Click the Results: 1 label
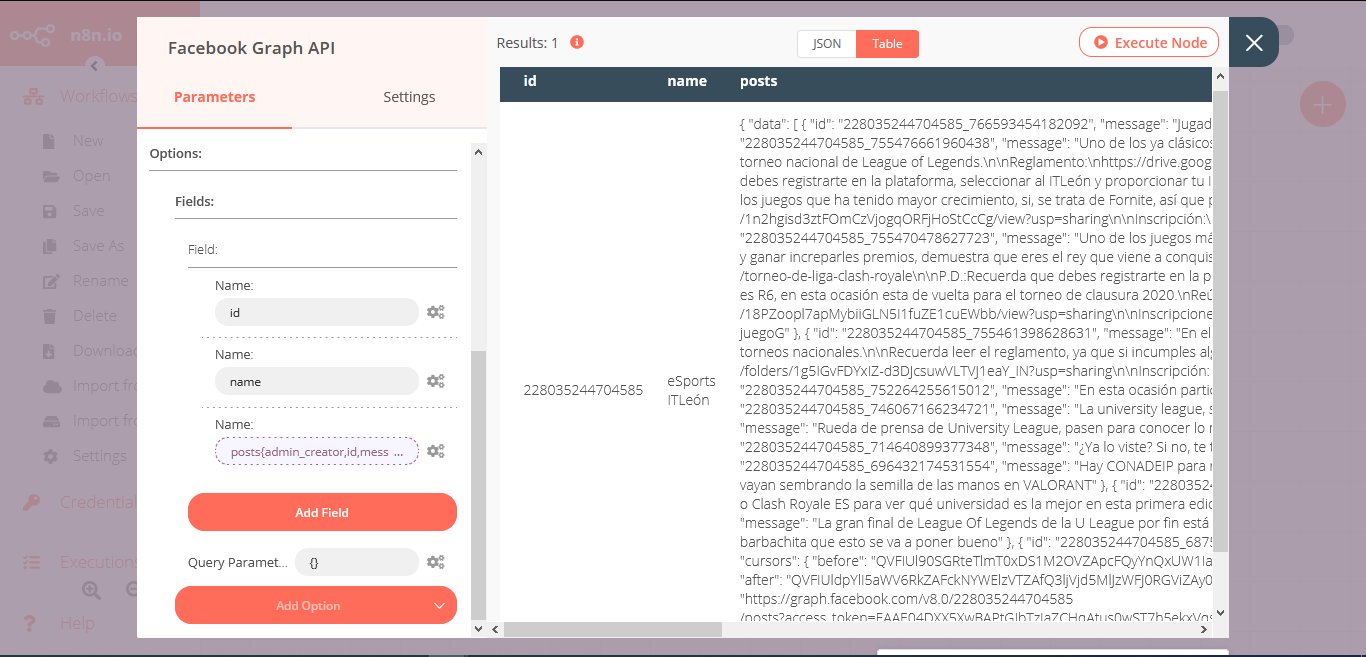This screenshot has width=1366, height=657. [x=527, y=43]
